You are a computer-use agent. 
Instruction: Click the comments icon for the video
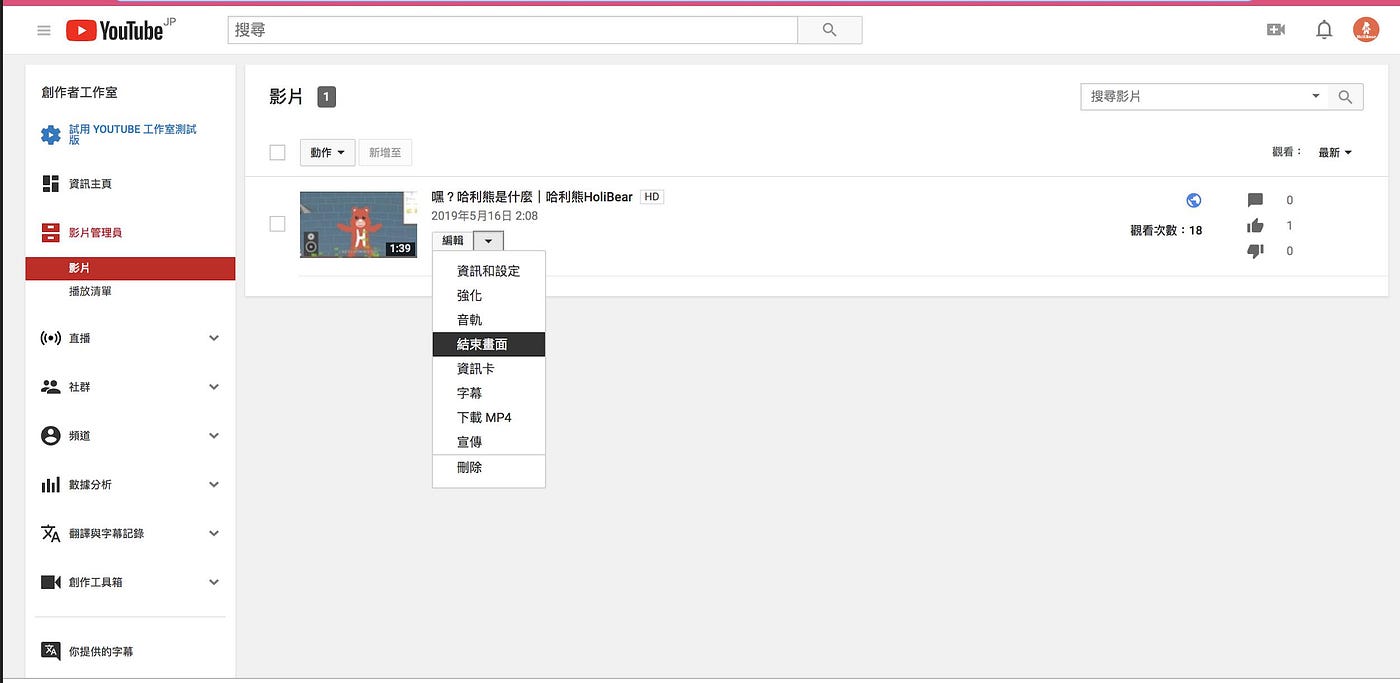[x=1255, y=200]
